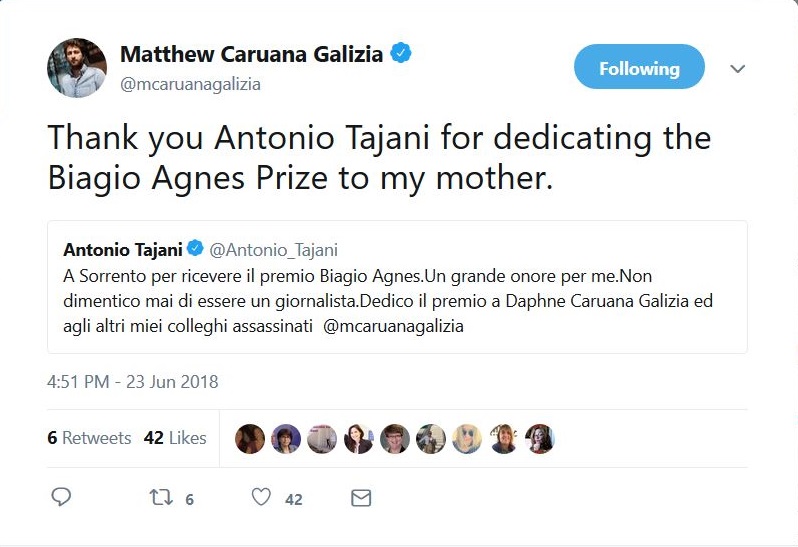
Task: Click the @mcaruanagalizia handle under the name
Action: click(x=190, y=84)
